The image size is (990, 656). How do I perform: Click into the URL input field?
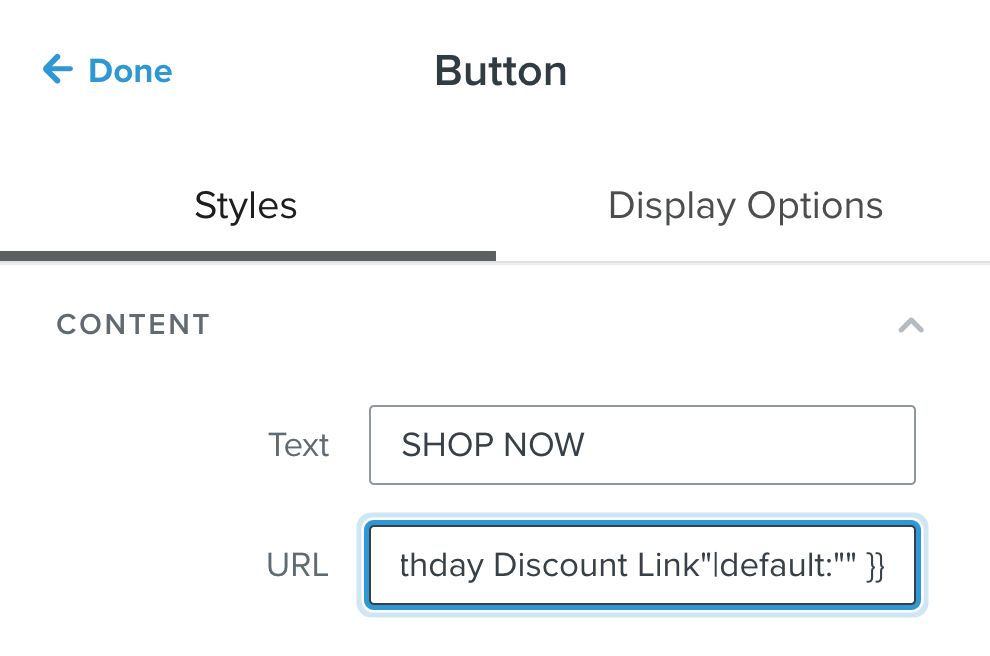[641, 566]
